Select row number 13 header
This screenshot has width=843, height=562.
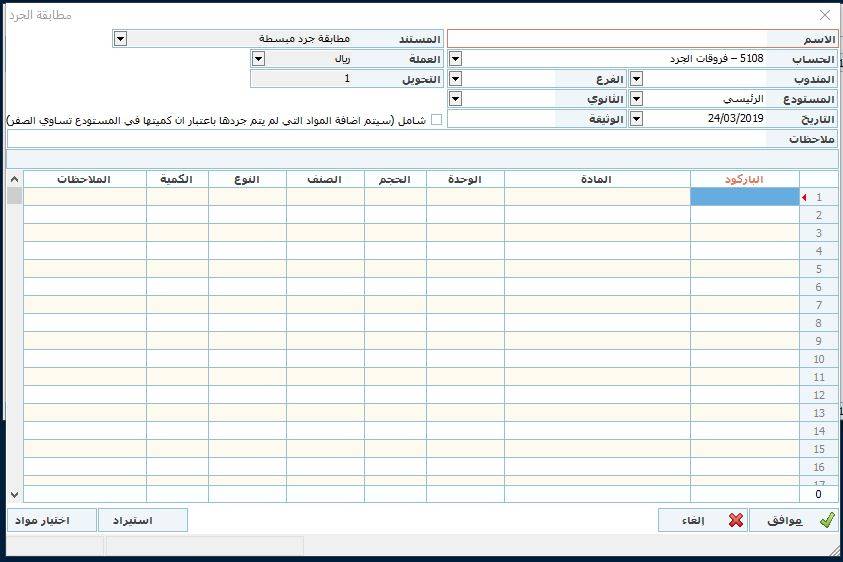coord(818,413)
